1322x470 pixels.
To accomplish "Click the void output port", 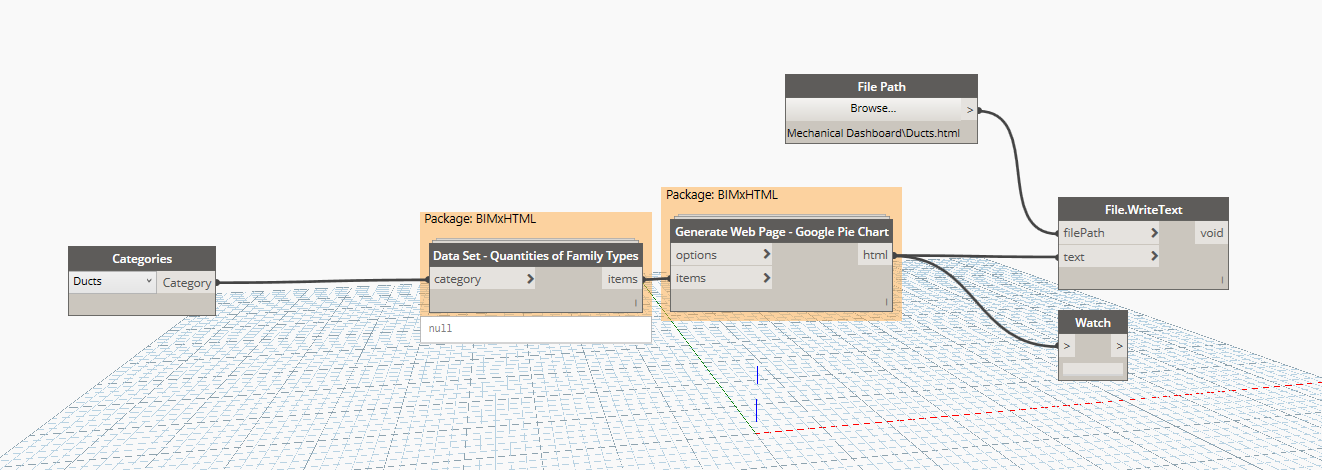I will click(1211, 233).
